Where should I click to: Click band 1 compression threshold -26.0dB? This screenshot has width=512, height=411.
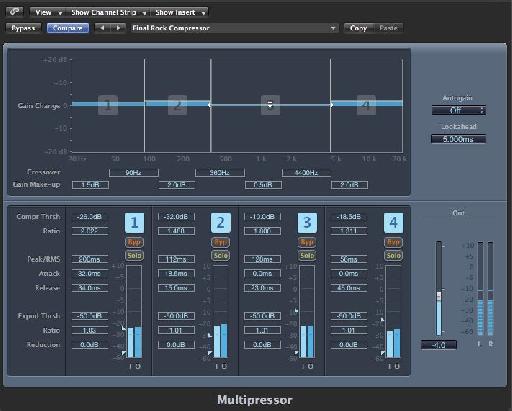[x=90, y=217]
